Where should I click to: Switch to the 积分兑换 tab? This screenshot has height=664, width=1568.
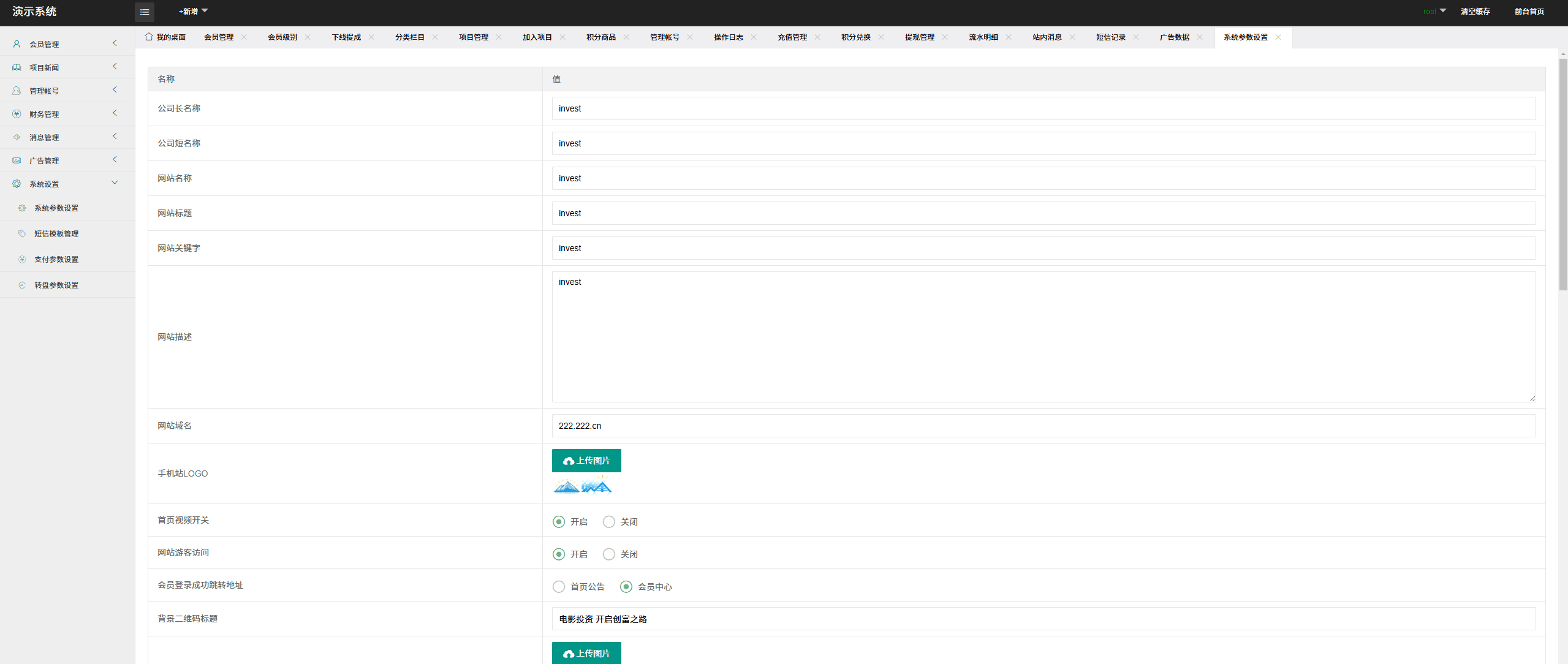[856, 37]
